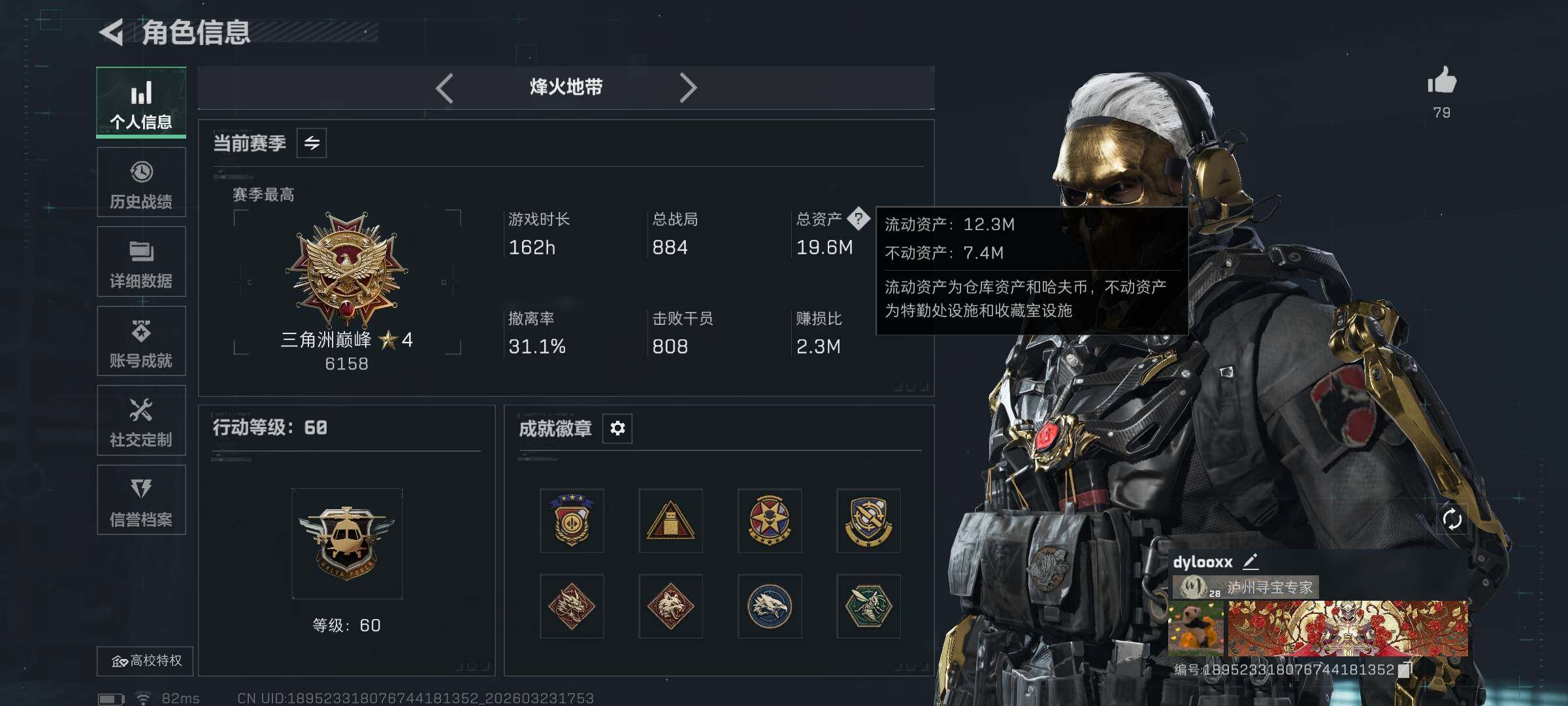Image resolution: width=1568 pixels, height=706 pixels.
Task: Edit nickname dylooxx with pencil icon
Action: click(1250, 561)
